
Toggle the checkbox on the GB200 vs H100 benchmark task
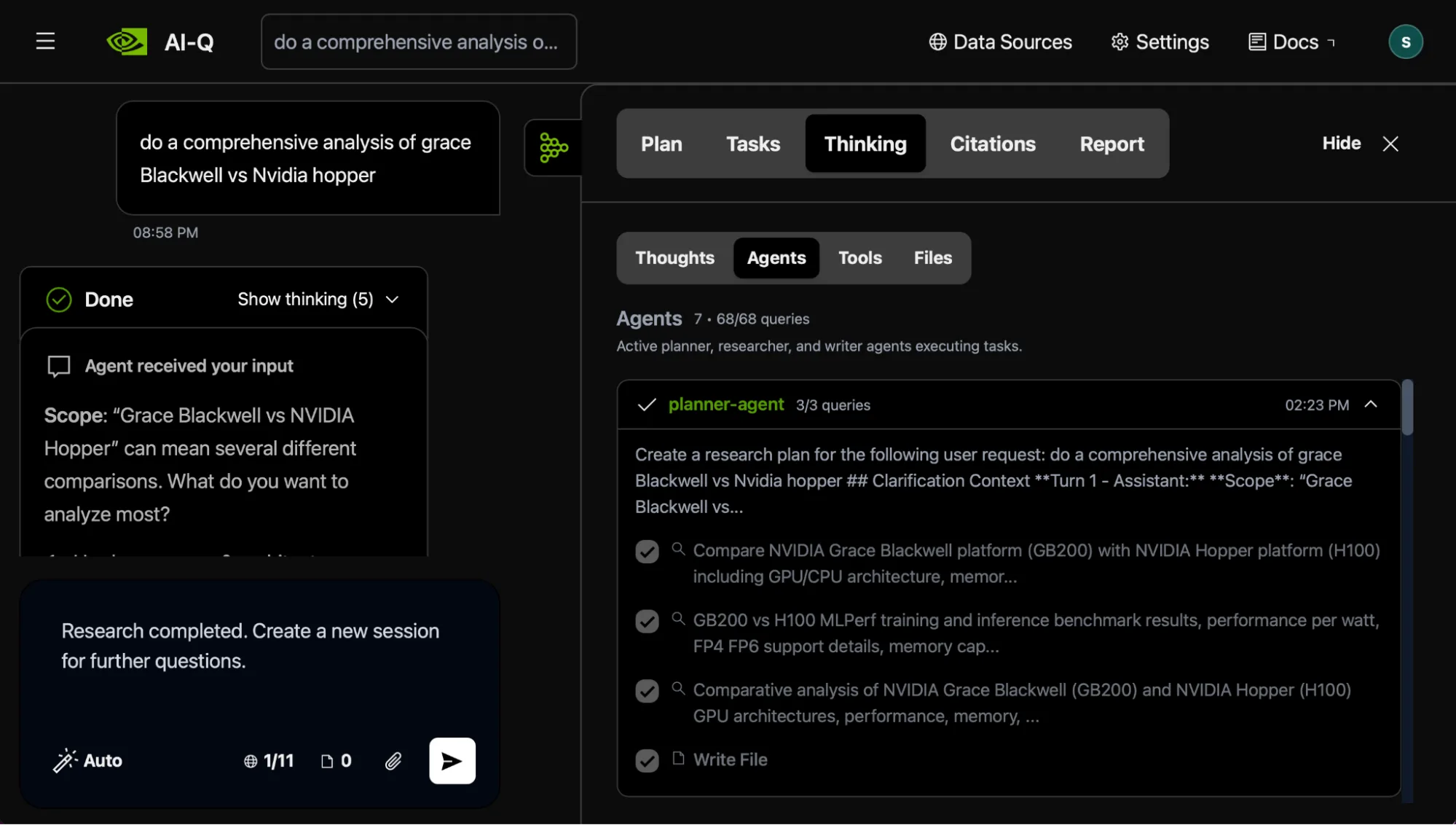647,621
